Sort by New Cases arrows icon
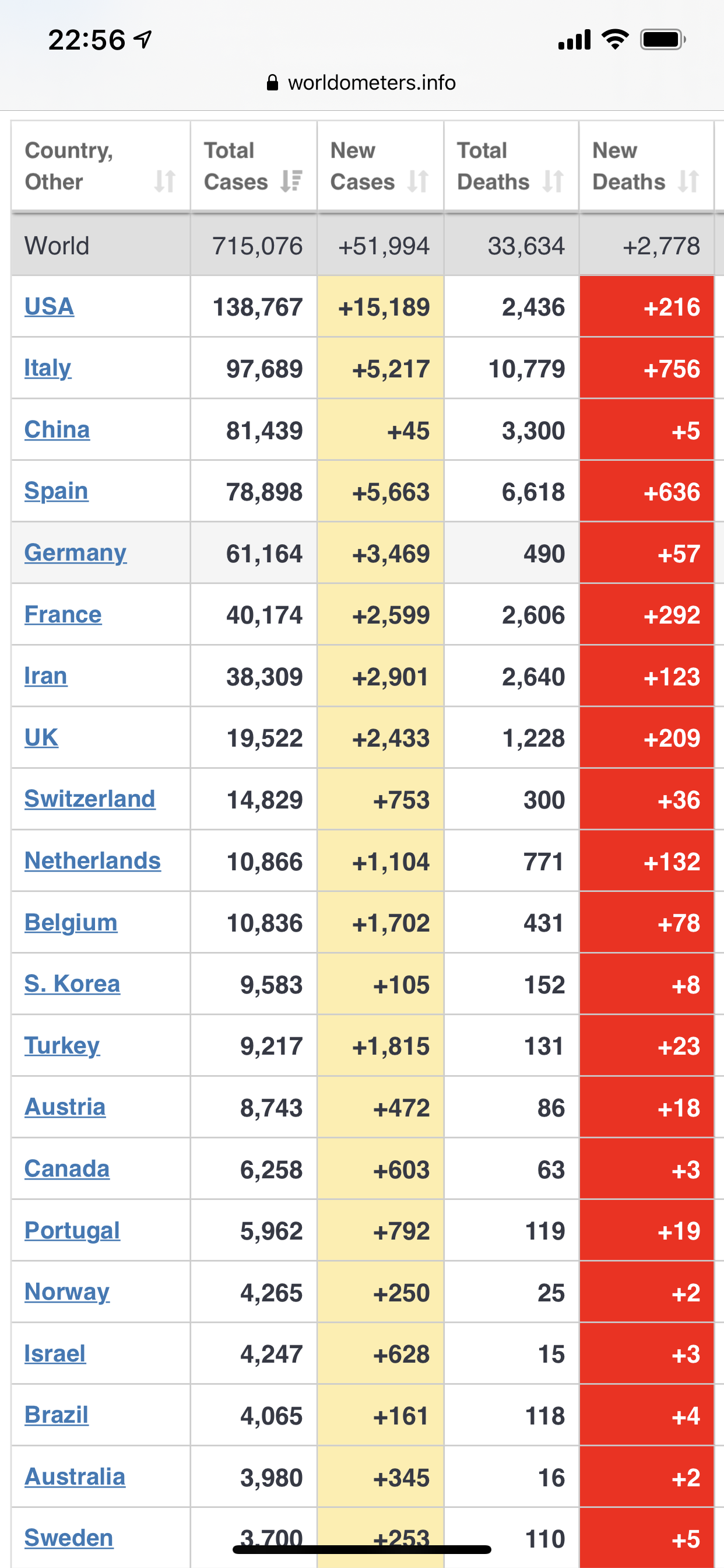Viewport: 724px width, 1568px height. [x=418, y=181]
